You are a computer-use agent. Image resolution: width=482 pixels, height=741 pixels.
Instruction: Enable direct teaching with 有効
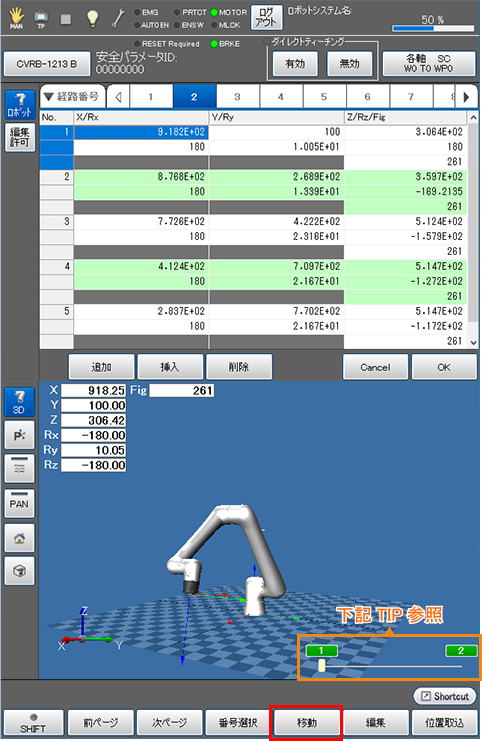point(295,63)
